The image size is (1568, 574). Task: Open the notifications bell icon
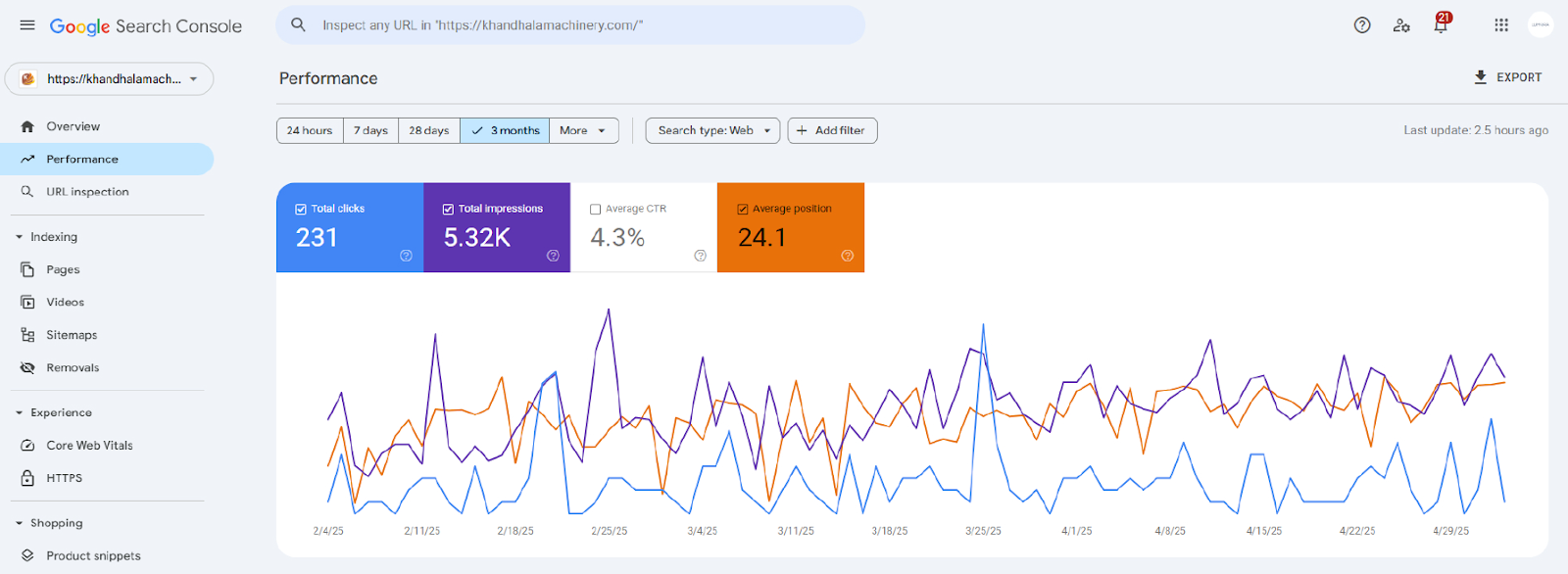1441,25
